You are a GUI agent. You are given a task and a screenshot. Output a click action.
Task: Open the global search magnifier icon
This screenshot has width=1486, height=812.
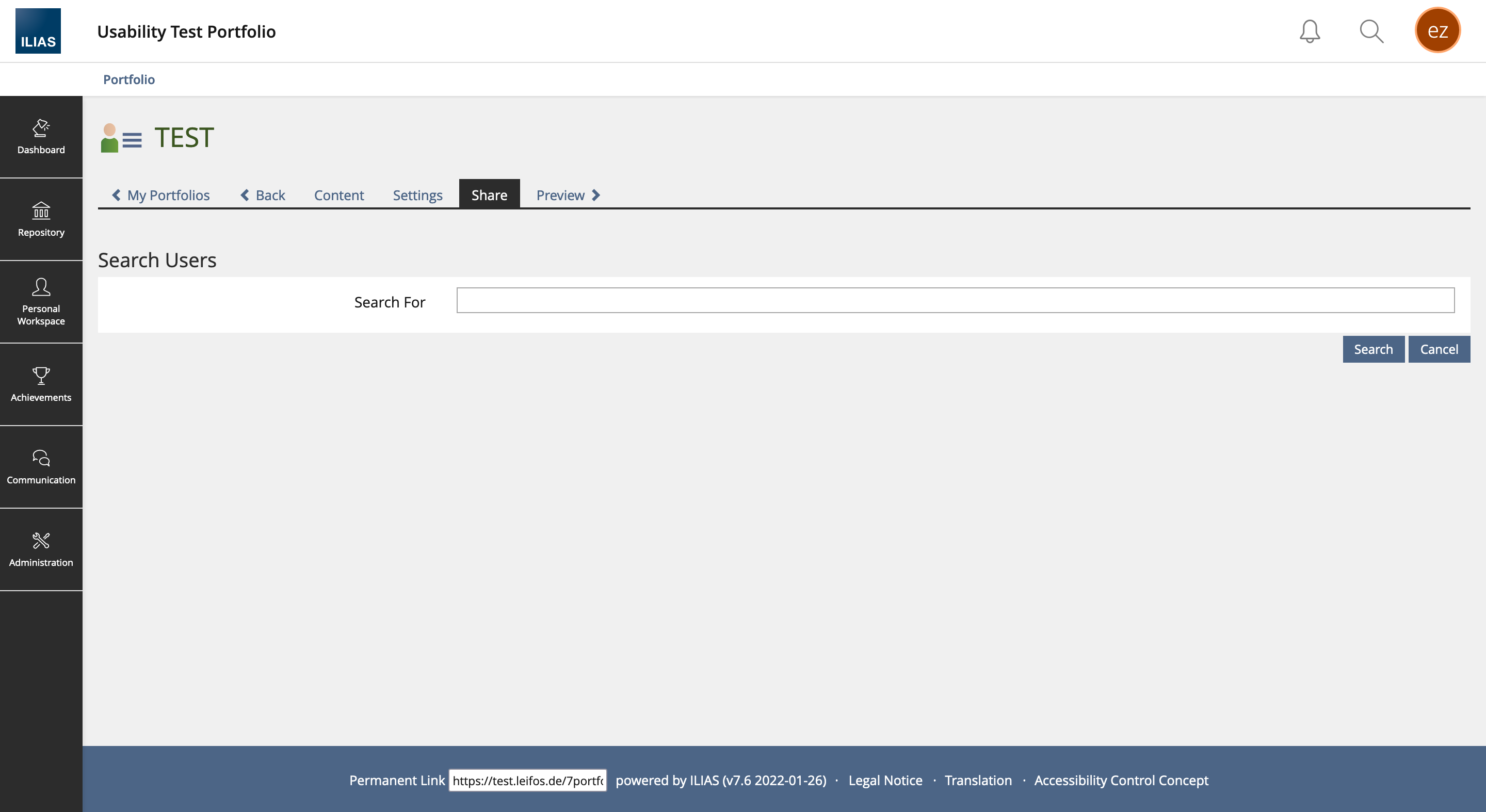(1371, 31)
